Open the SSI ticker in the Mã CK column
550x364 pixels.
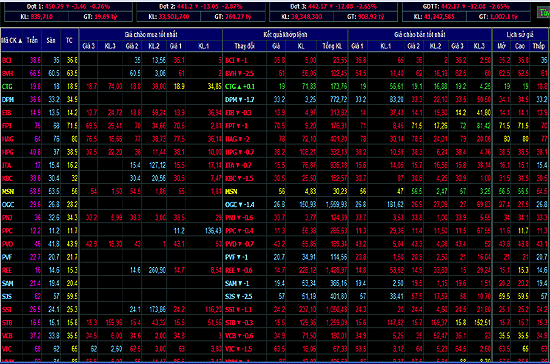[6, 310]
